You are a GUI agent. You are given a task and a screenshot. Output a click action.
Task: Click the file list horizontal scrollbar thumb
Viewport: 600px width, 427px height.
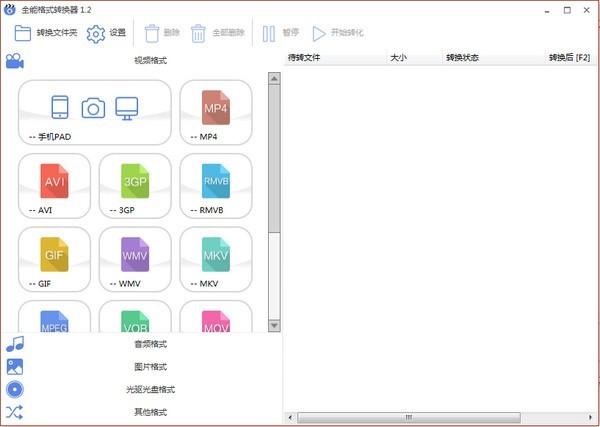[x=409, y=417]
